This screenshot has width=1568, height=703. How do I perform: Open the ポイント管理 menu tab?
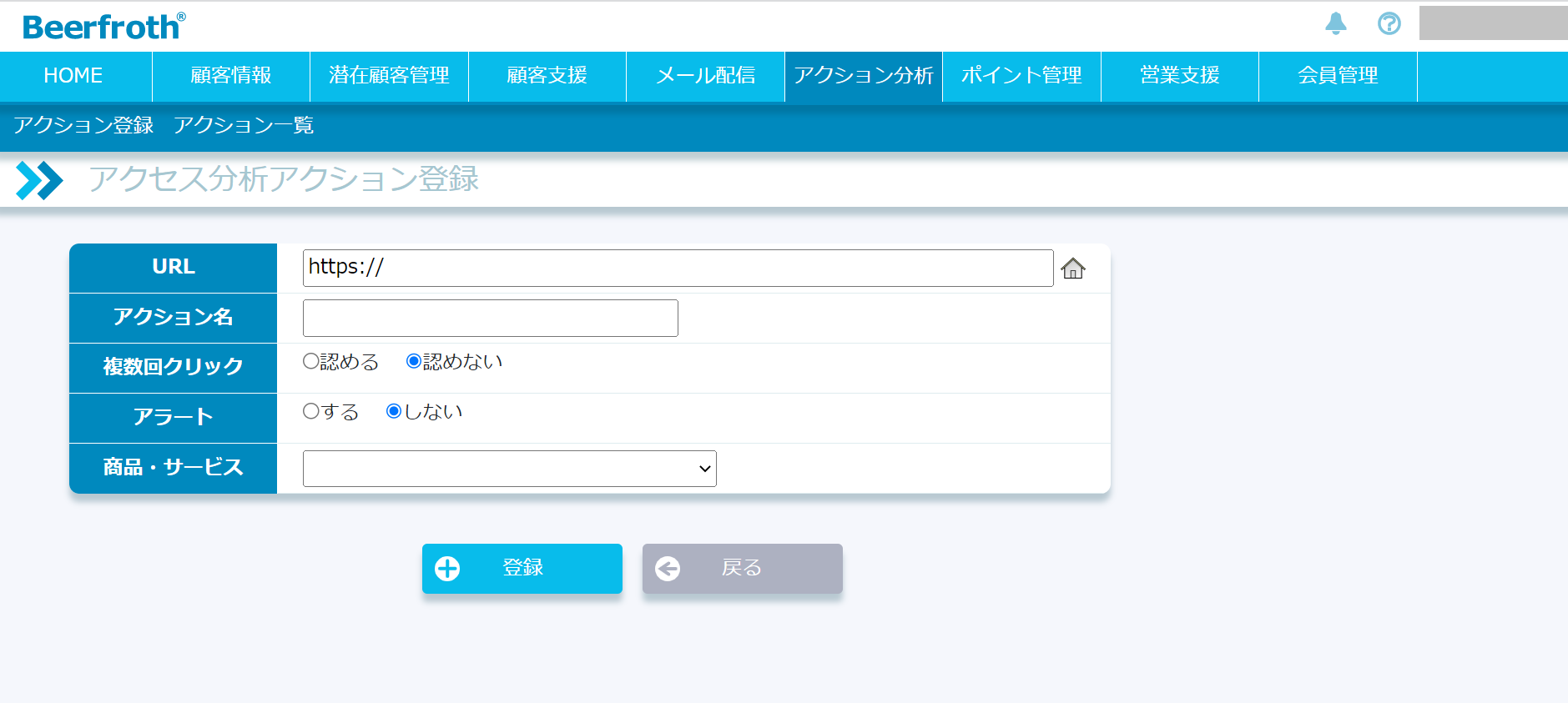[1021, 76]
